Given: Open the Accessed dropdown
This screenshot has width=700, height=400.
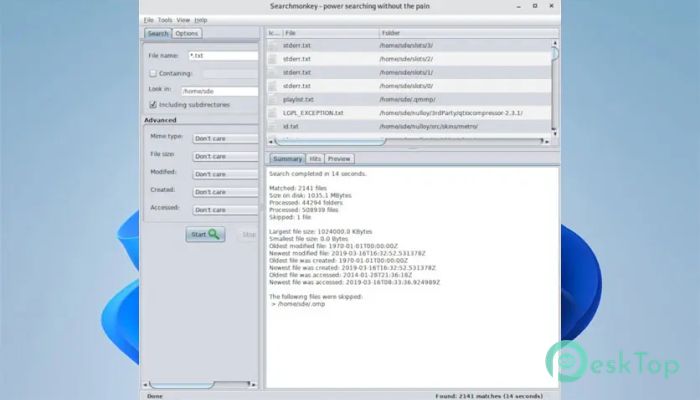Looking at the screenshot, I should (225, 210).
